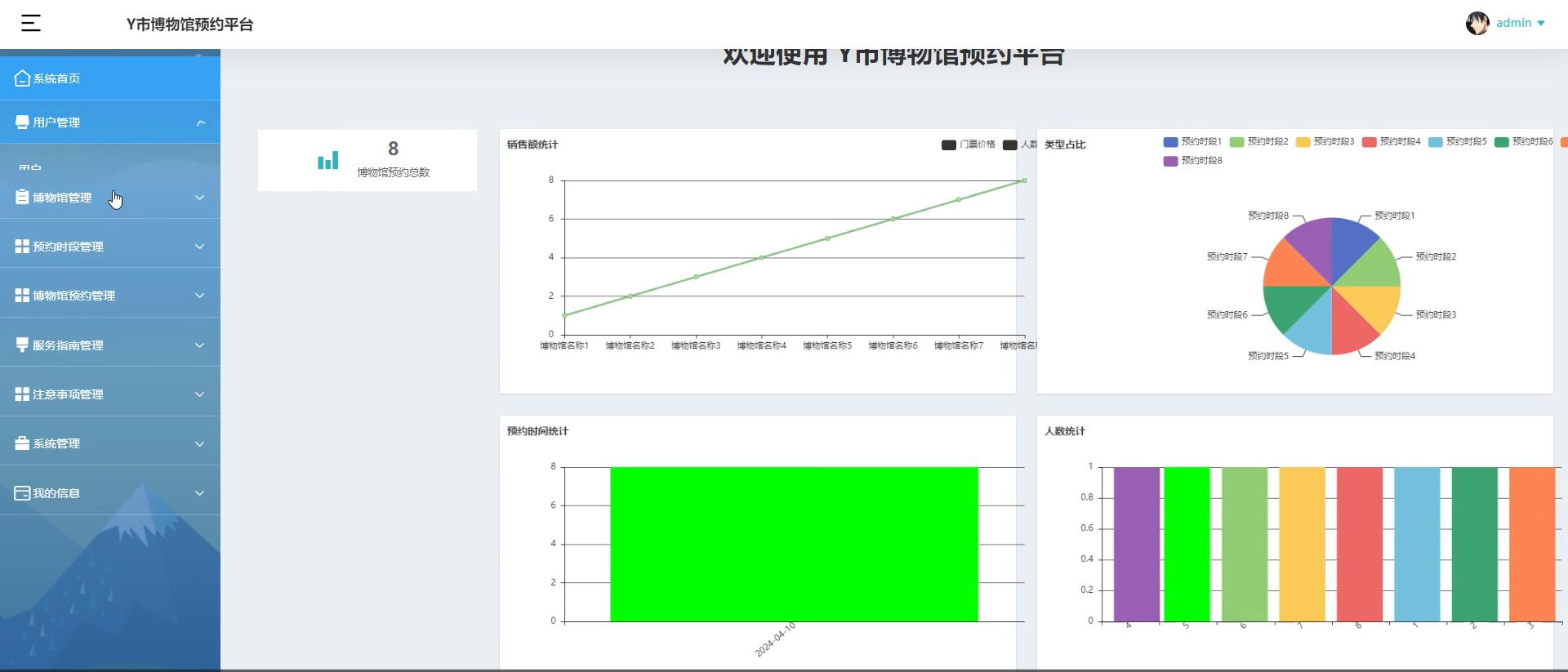Viewport: 1568px width, 672px height.
Task: Click the light blue bar labeled 1
Action: tap(1417, 545)
